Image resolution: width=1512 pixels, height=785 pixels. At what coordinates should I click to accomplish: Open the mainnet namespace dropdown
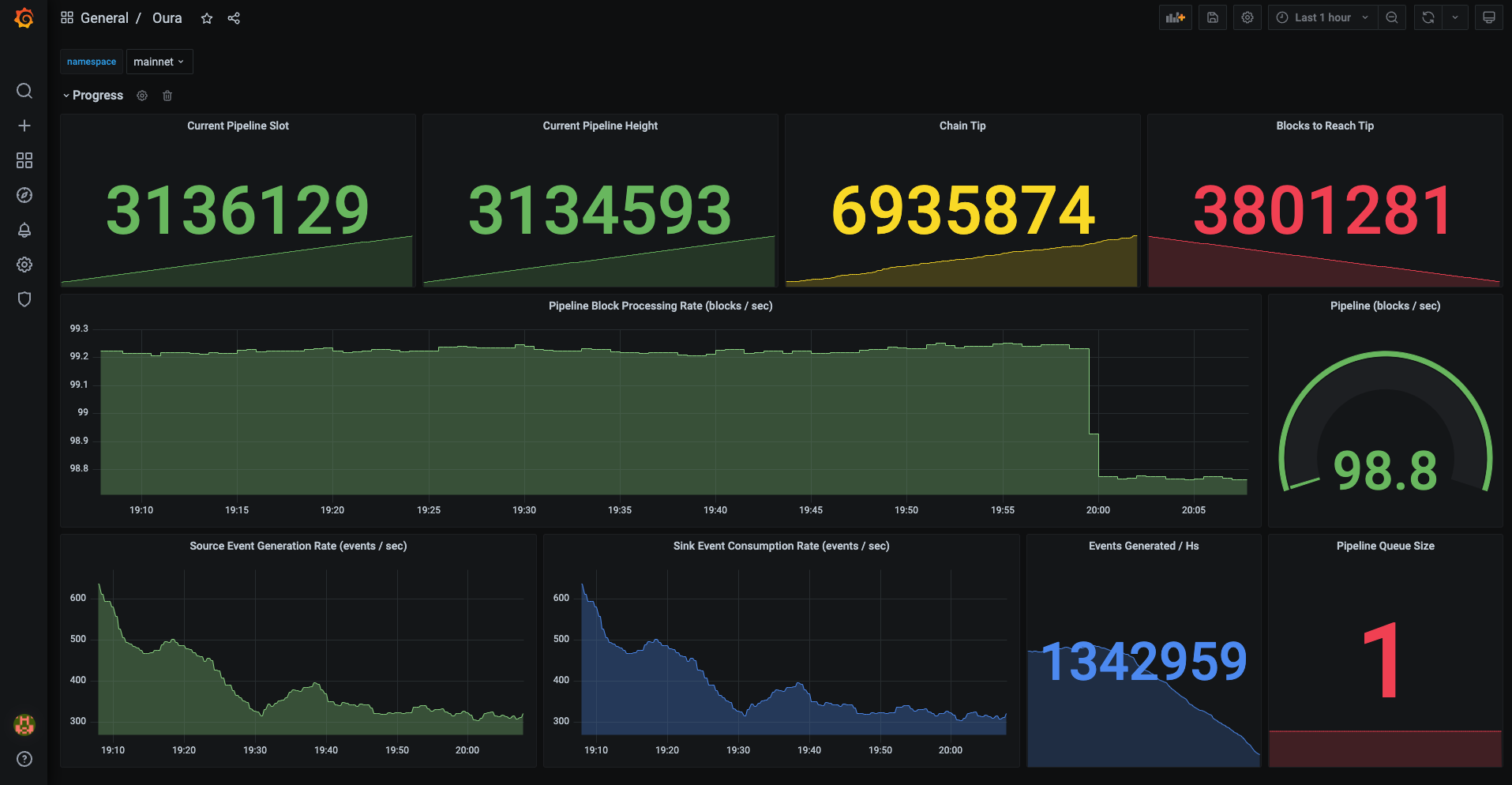point(159,62)
